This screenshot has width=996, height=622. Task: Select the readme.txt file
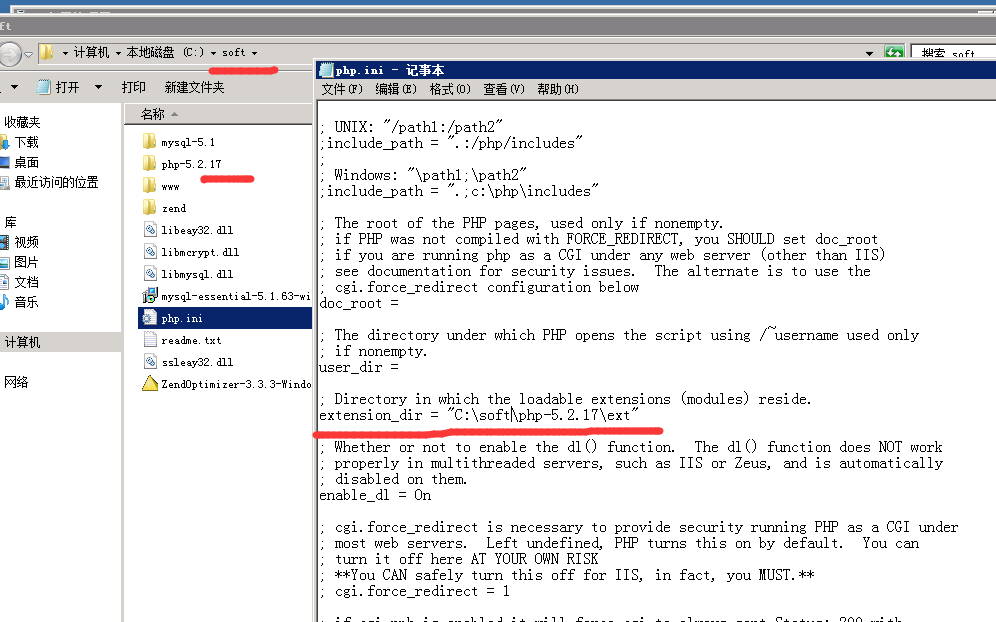(191, 340)
